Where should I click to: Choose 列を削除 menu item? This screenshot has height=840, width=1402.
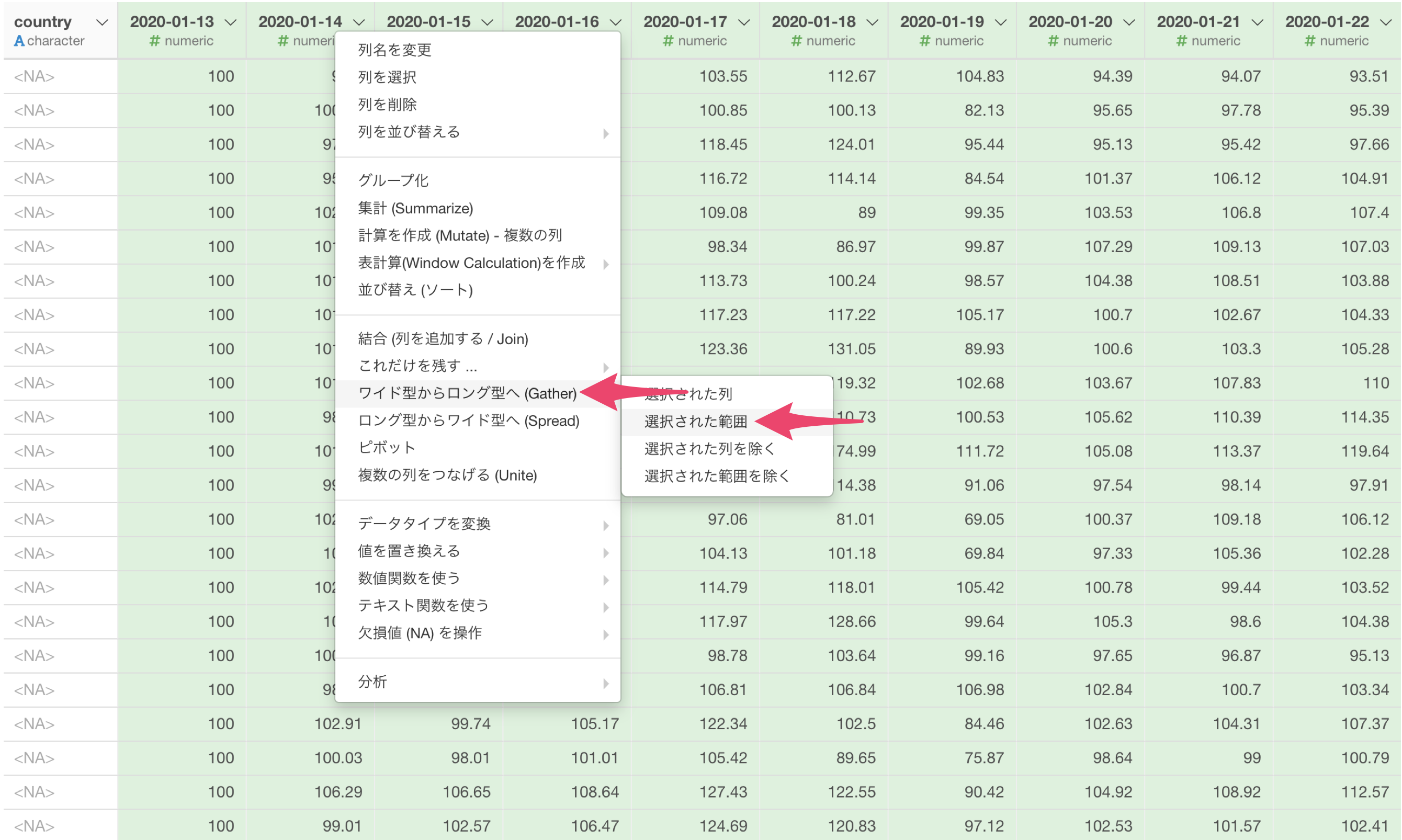click(x=387, y=104)
